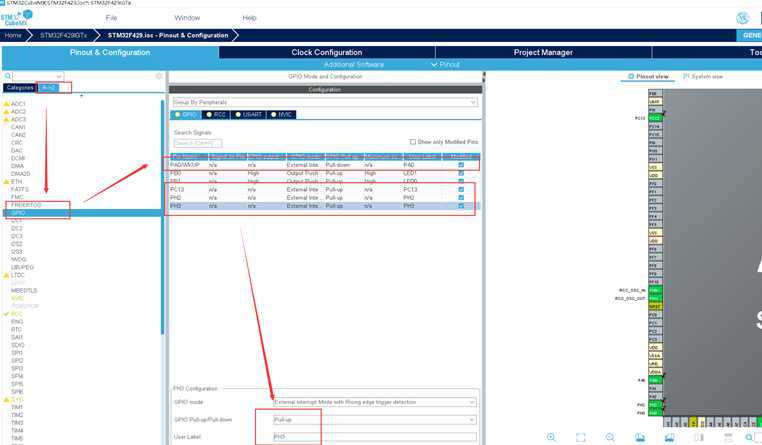
Task: Click the peripheral search magnifier icon
Action: [x=8, y=76]
